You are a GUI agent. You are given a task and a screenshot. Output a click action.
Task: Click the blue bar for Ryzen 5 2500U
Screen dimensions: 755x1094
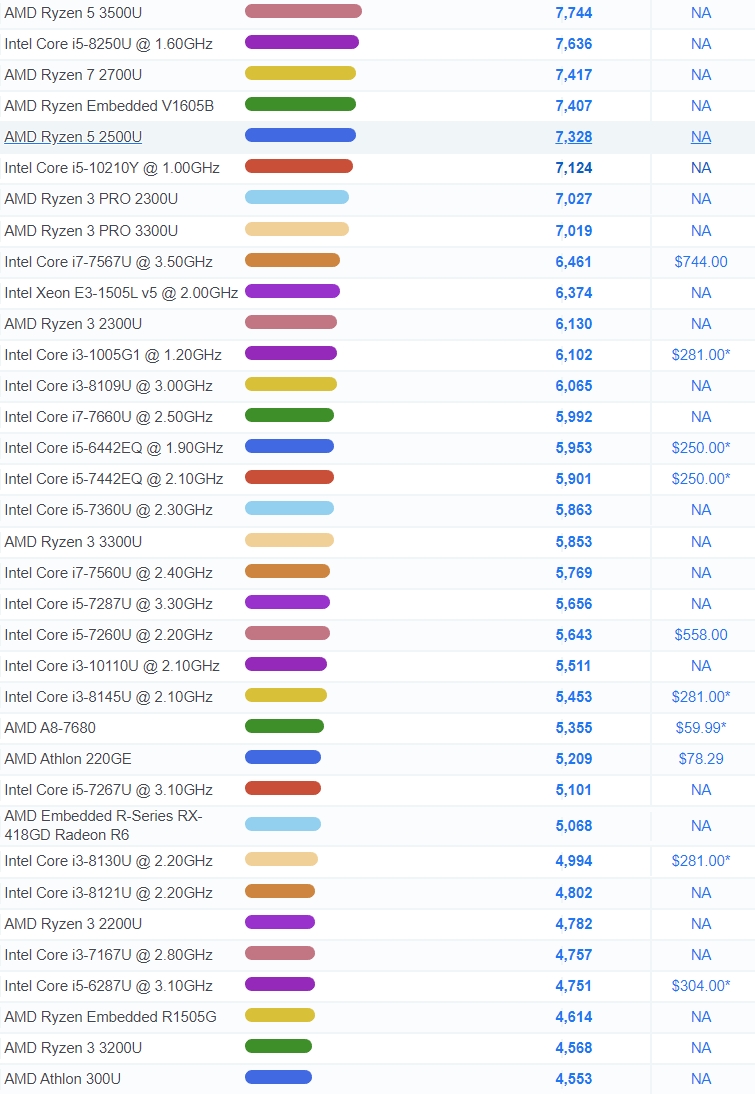point(300,135)
